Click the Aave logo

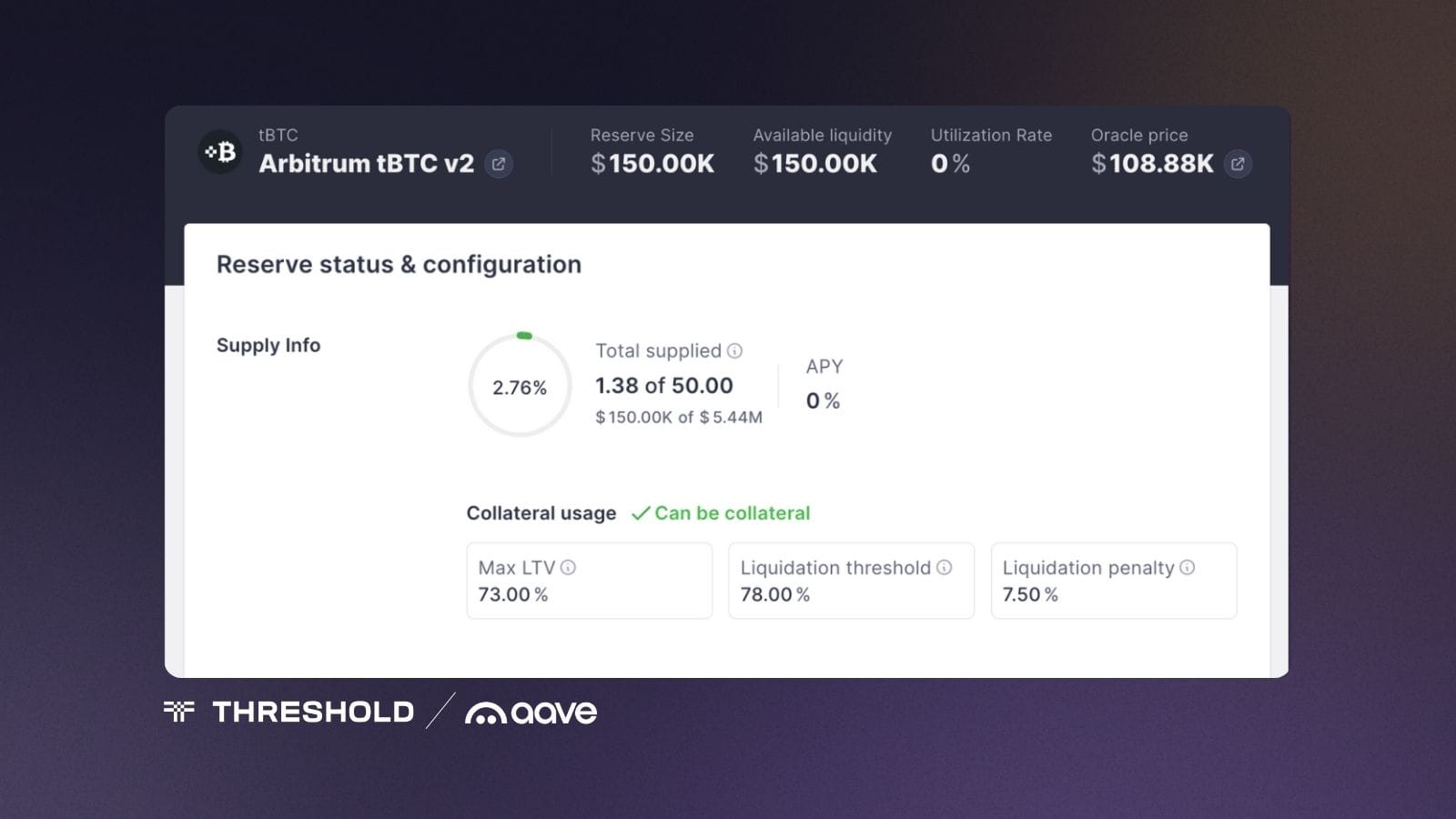tap(531, 713)
